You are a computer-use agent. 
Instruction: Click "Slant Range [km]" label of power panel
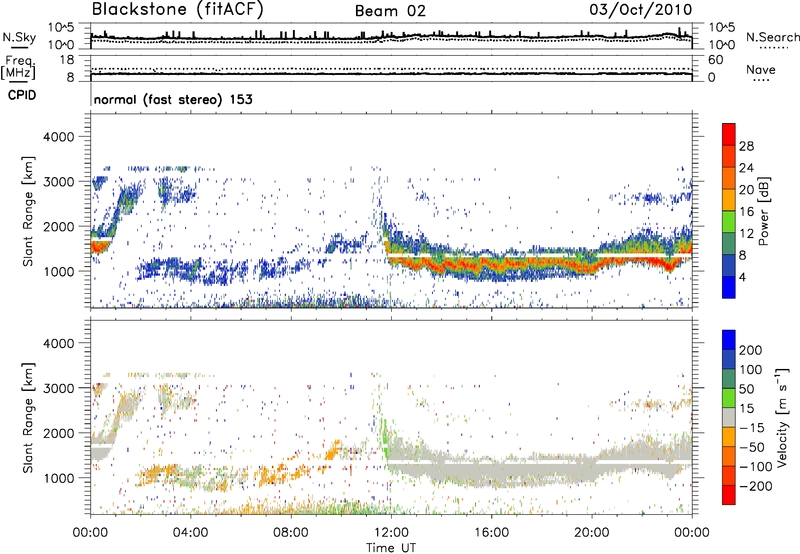[x=28, y=211]
